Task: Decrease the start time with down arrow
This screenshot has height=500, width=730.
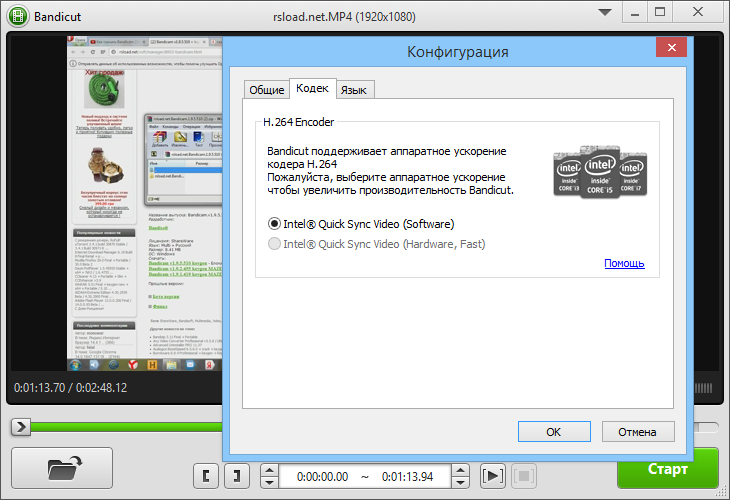Action: click(x=269, y=482)
